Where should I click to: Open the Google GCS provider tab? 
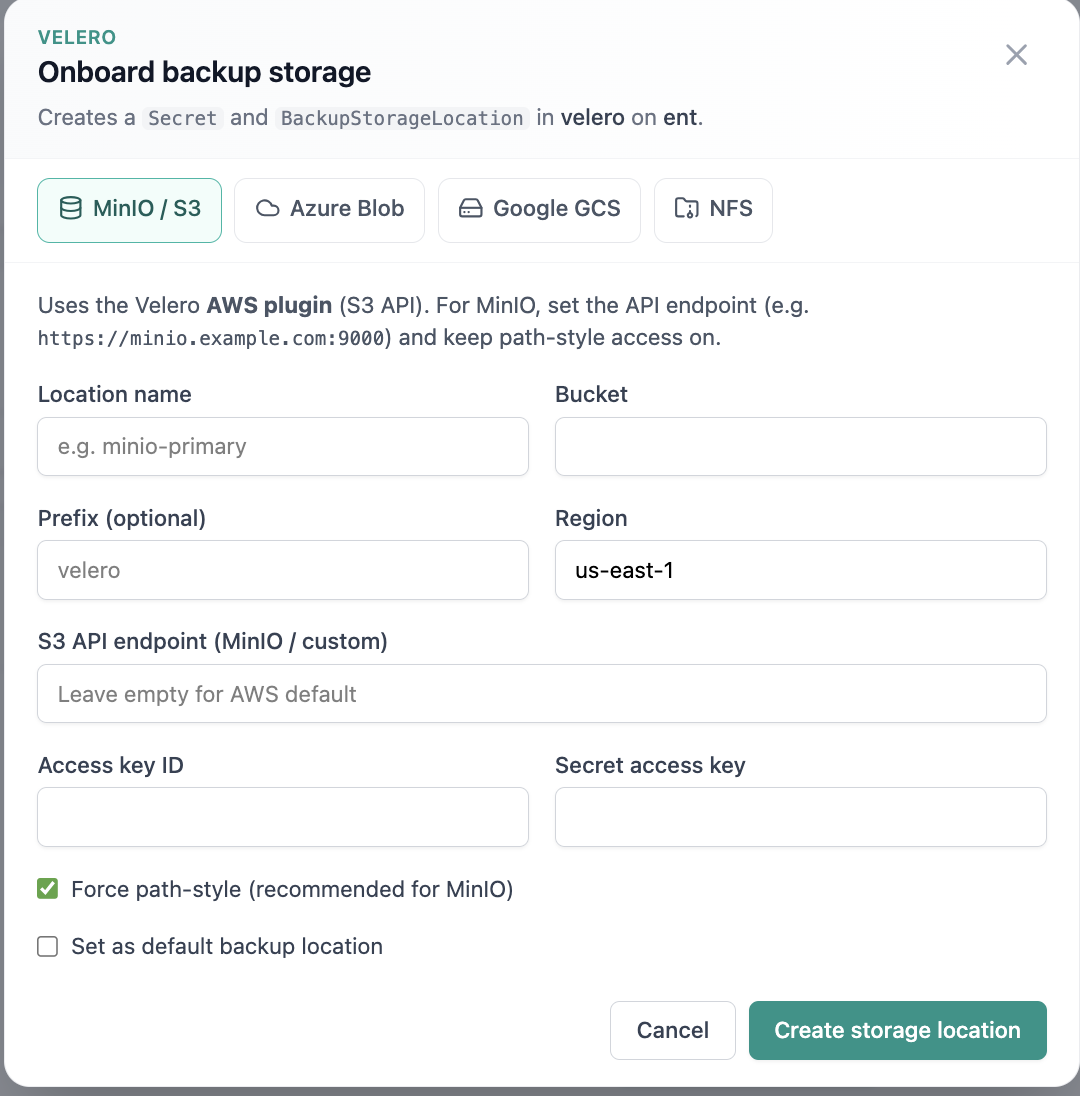tap(539, 210)
